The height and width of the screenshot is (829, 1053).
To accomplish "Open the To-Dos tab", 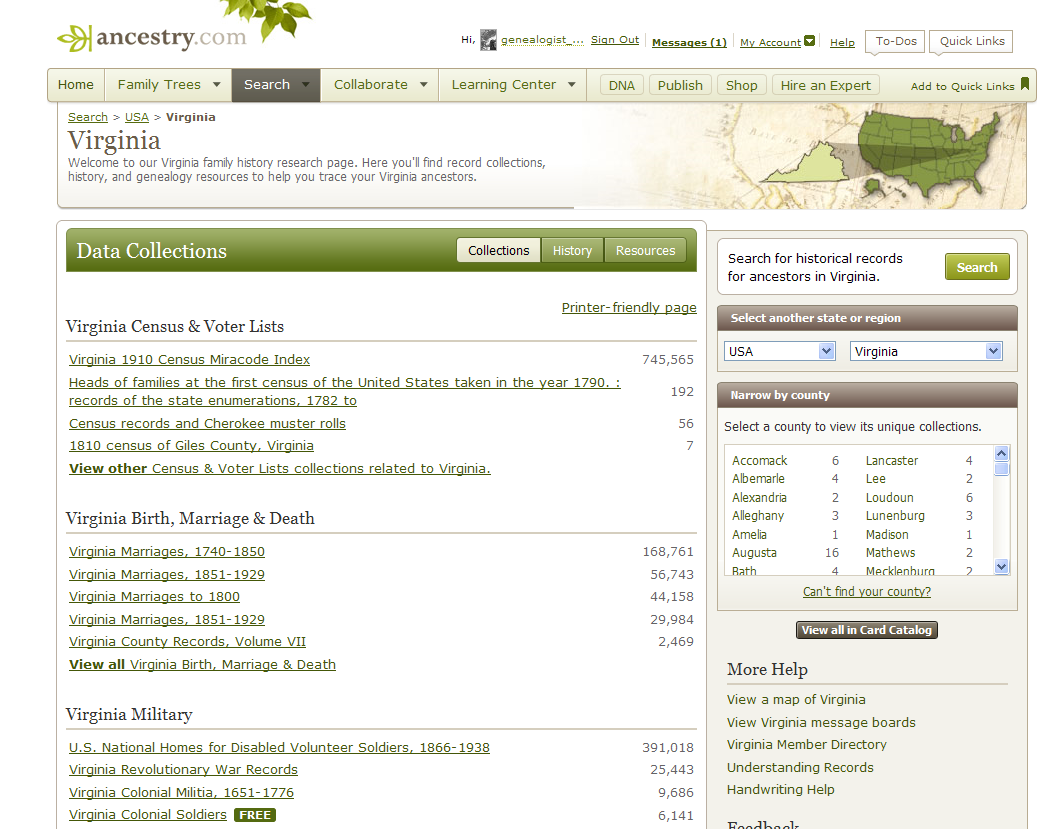I will (x=896, y=41).
